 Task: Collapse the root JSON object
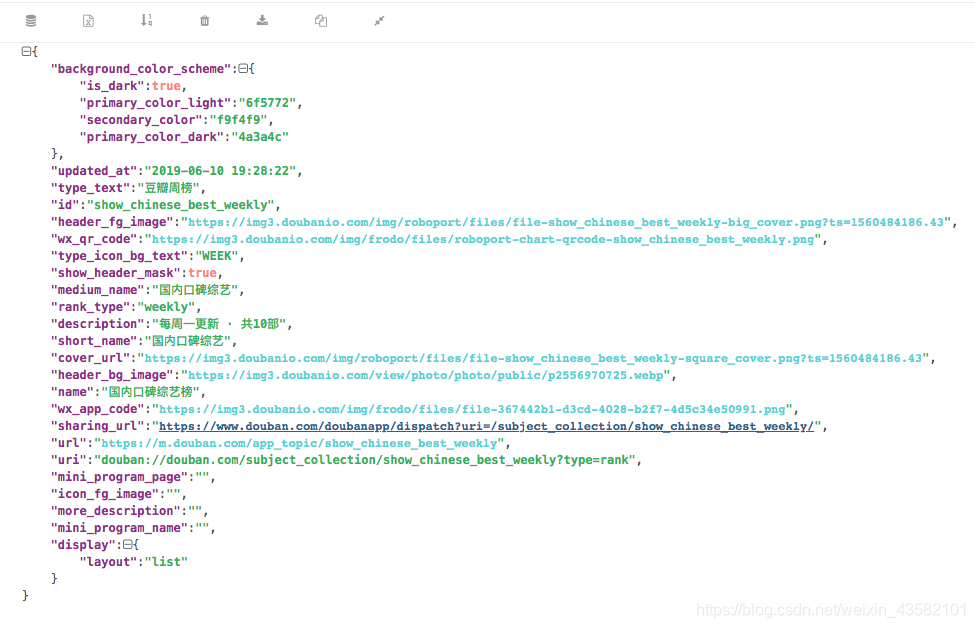(x=26, y=51)
